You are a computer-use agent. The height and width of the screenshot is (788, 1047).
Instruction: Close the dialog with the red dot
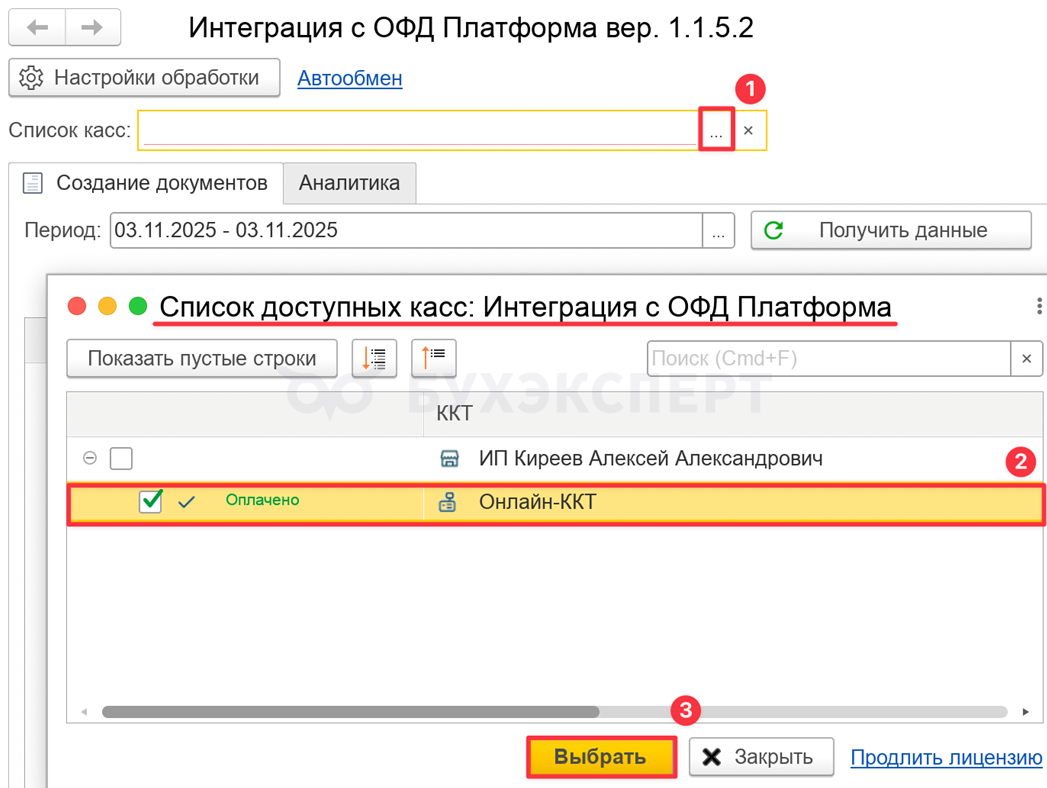coord(77,307)
